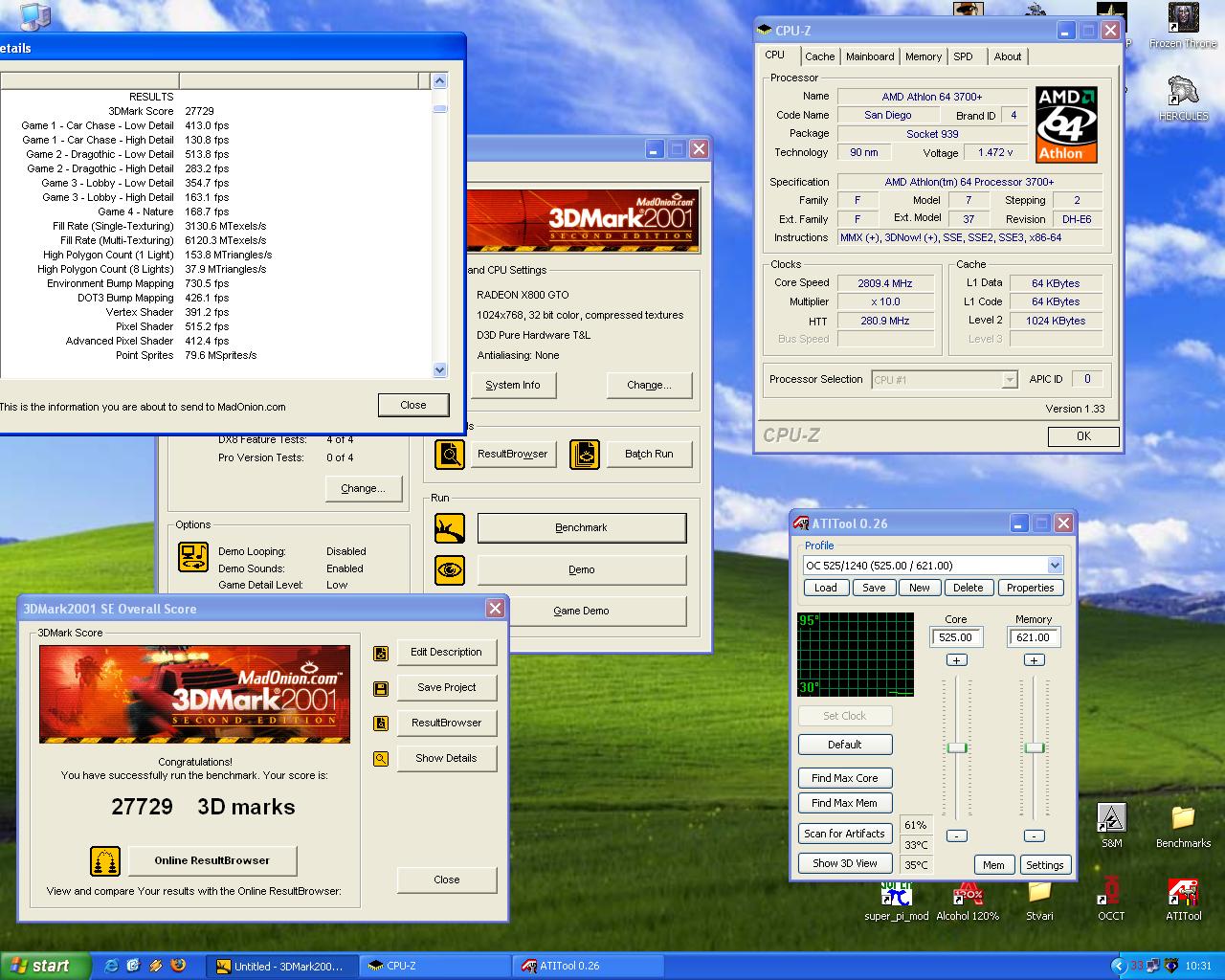This screenshot has height=980, width=1225.
Task: Click the Start button
Action: point(46,966)
